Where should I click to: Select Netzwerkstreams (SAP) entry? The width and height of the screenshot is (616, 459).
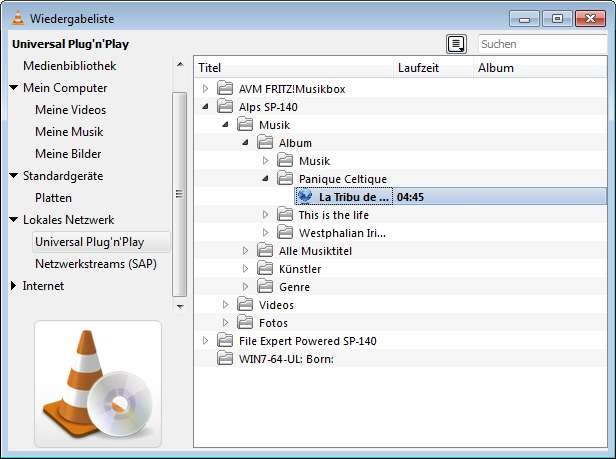coord(96,264)
